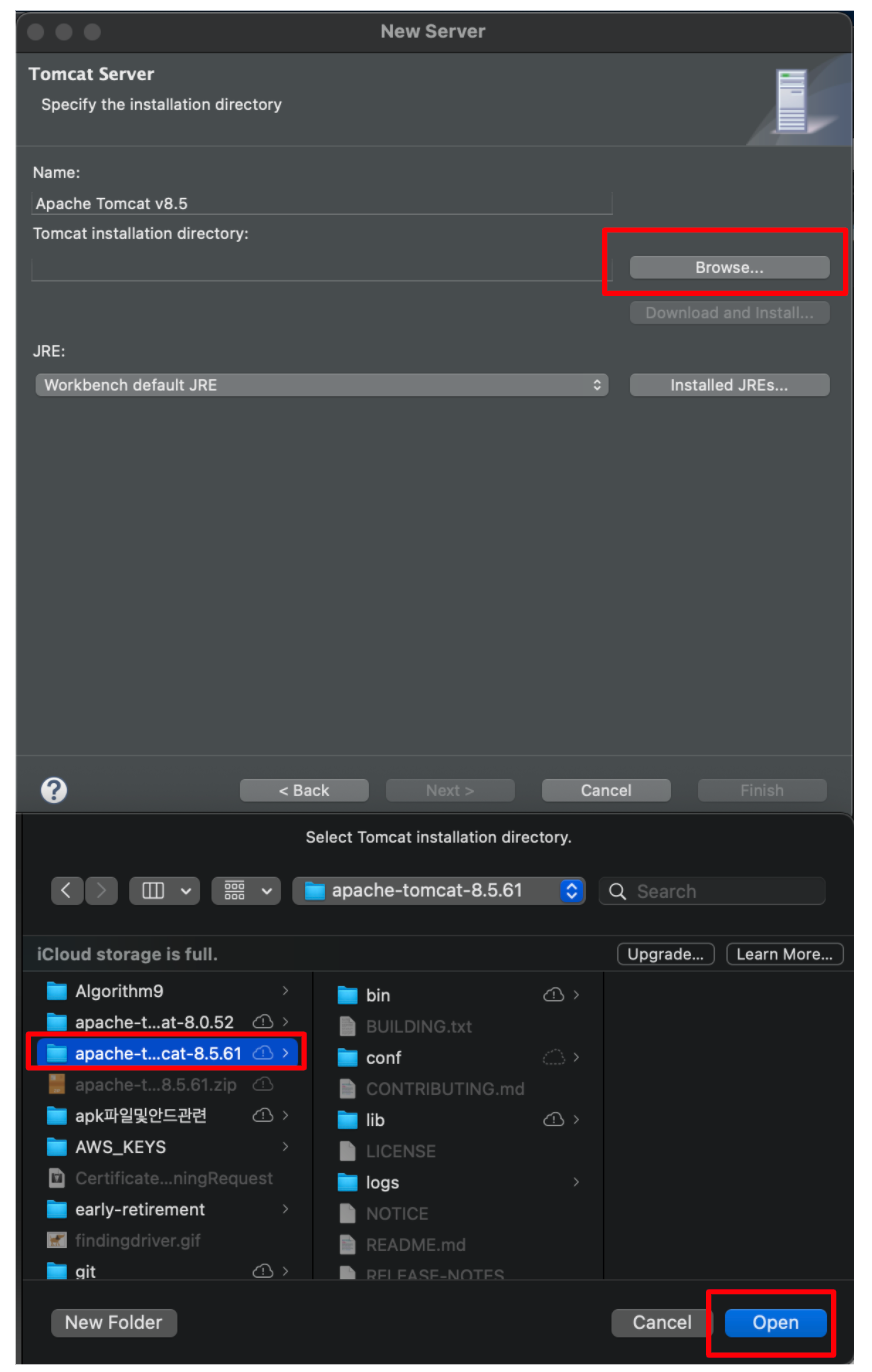This screenshot has height=1372, width=872.
Task: Click the Finder back navigation arrow
Action: 66,891
